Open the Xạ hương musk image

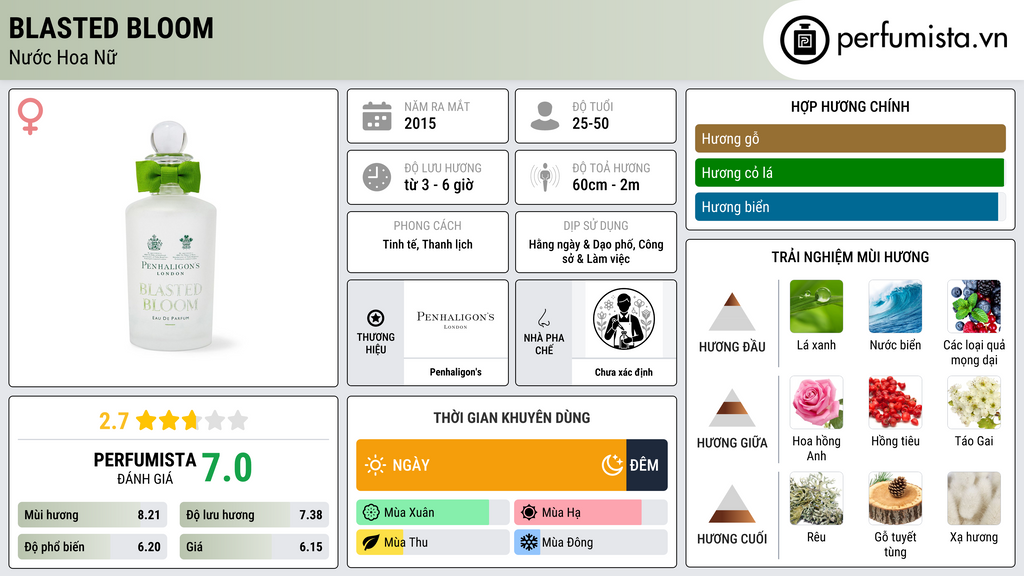[x=974, y=498]
